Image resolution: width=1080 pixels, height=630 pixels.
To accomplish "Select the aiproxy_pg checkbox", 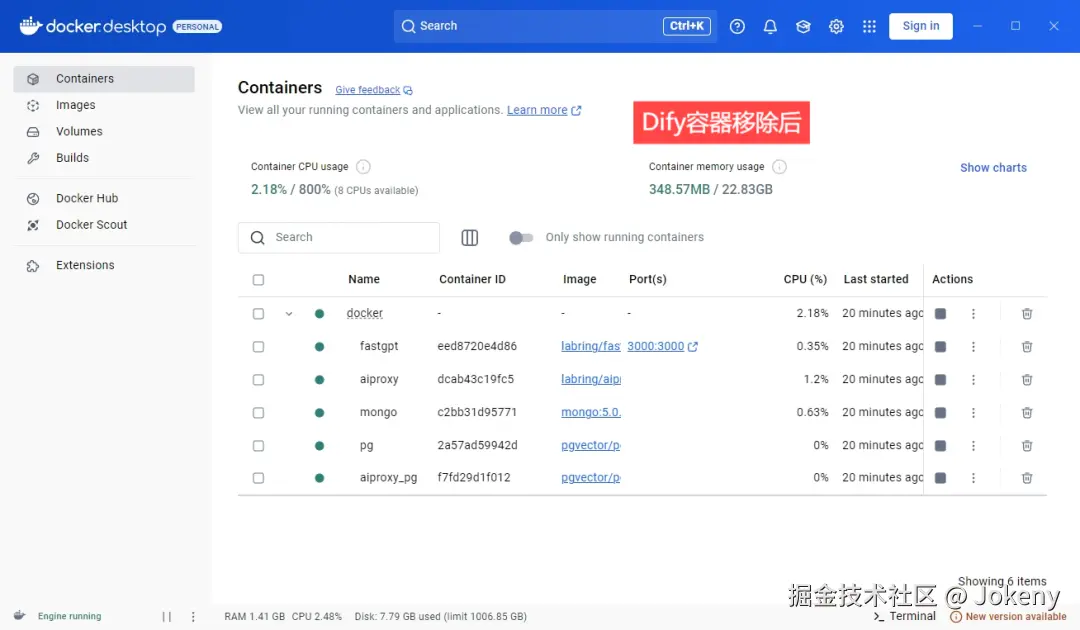I will (258, 478).
